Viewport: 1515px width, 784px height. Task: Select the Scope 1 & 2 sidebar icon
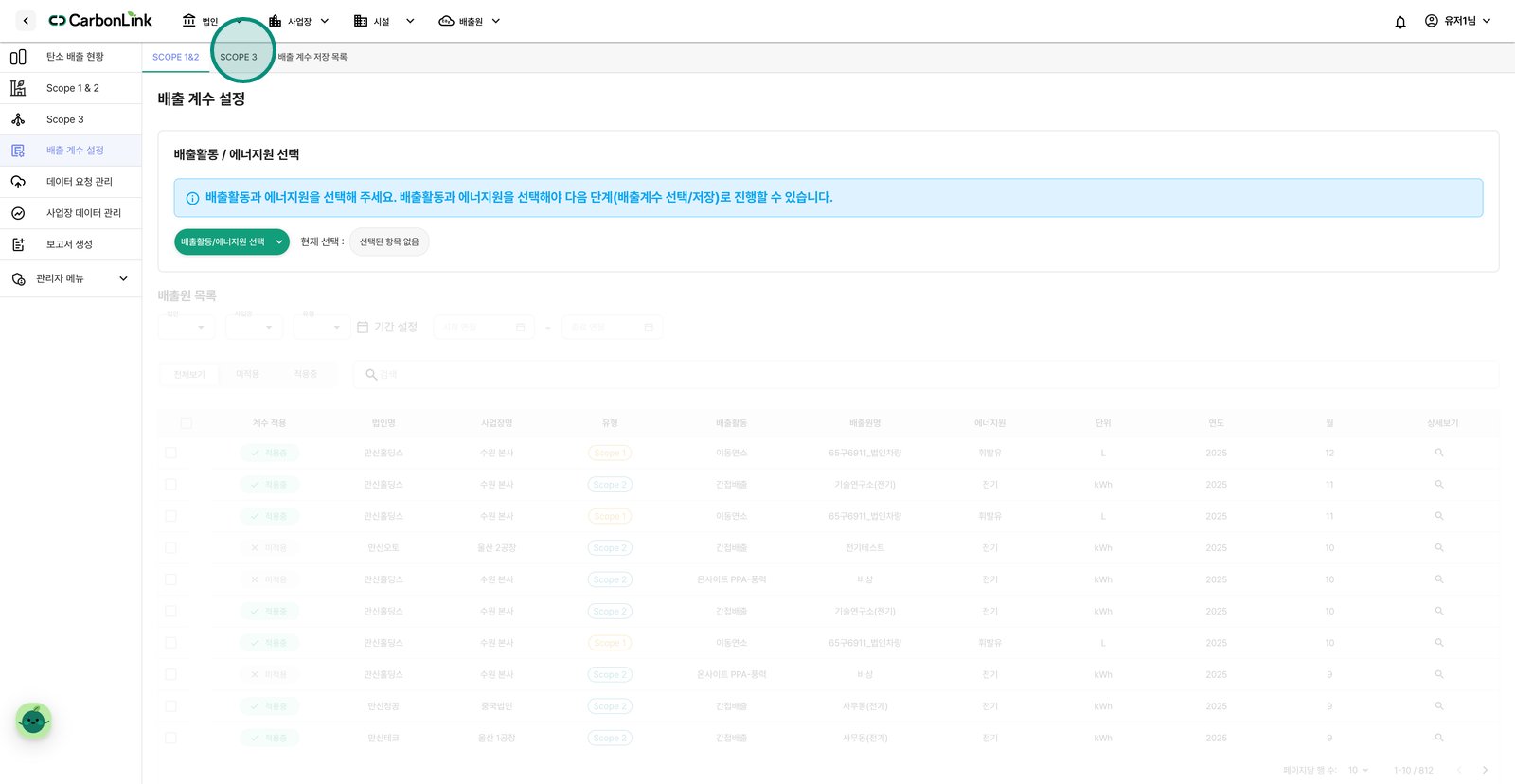[18, 88]
